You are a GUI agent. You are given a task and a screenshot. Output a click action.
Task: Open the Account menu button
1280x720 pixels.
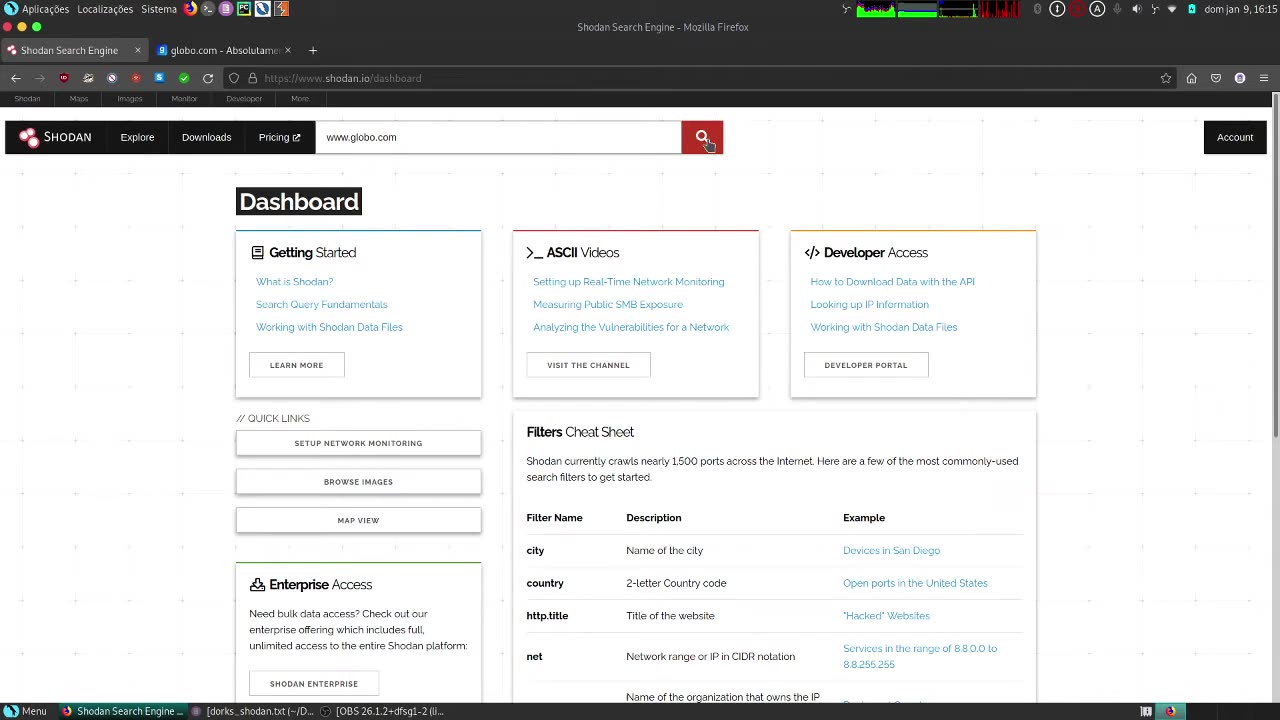pos(1235,137)
